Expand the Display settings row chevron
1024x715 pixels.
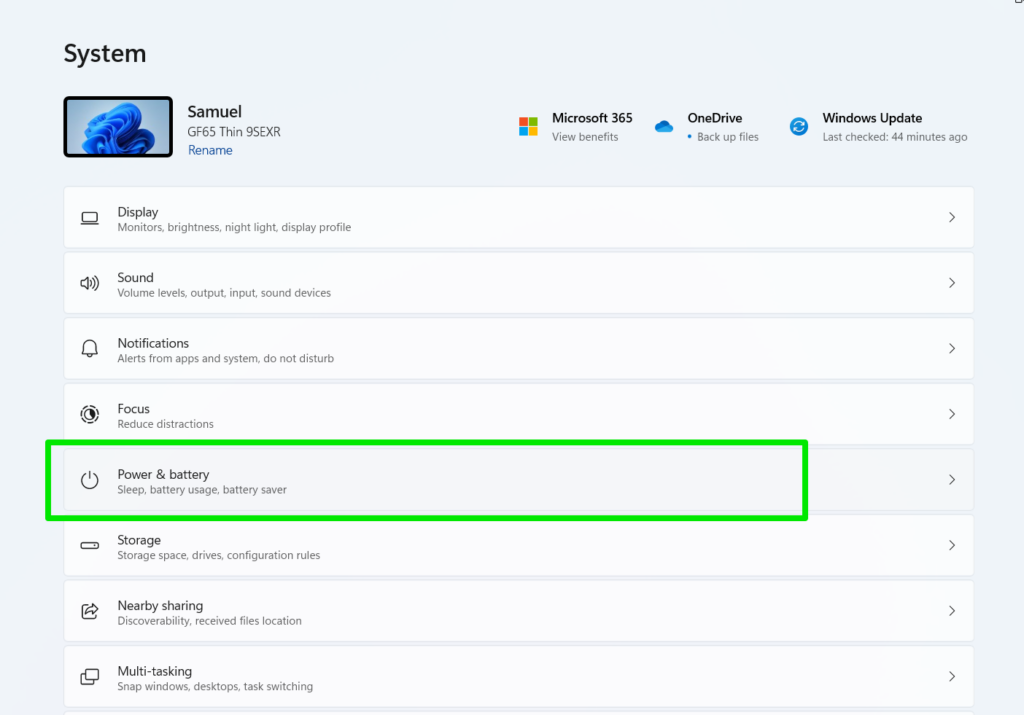[x=951, y=218]
